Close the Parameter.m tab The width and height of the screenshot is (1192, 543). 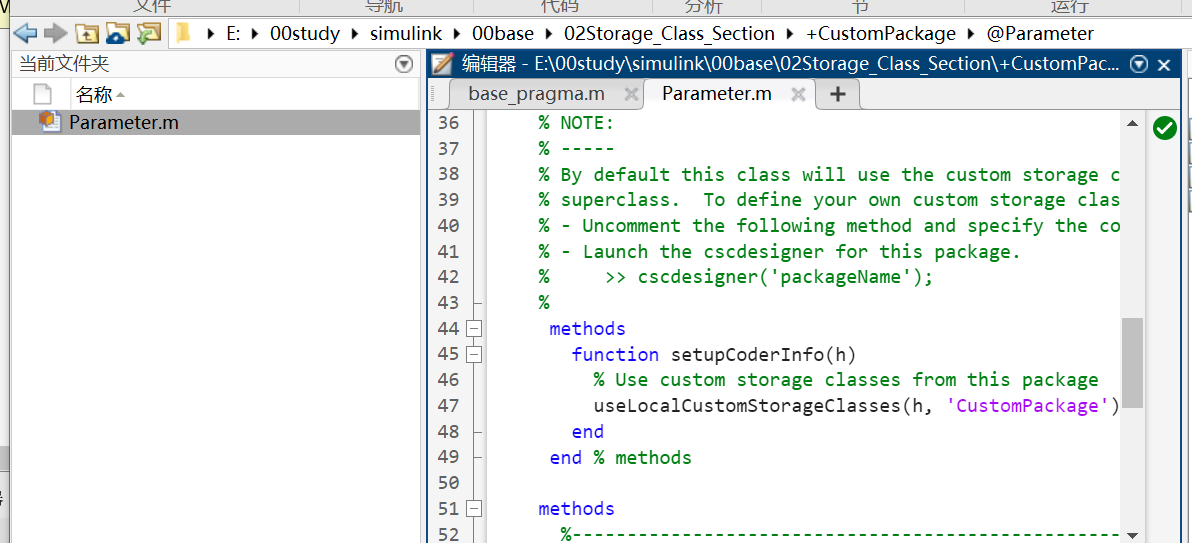[797, 94]
